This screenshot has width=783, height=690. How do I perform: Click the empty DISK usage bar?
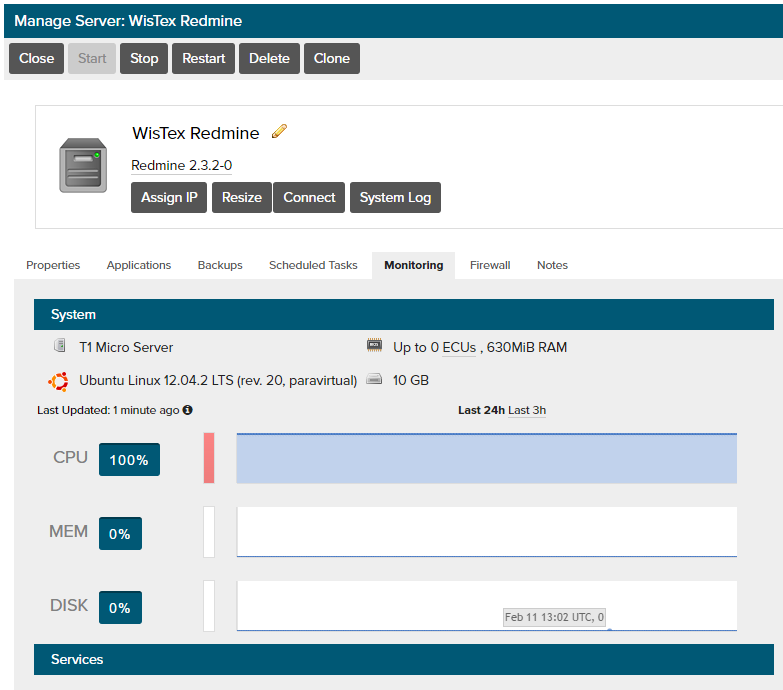pos(209,606)
